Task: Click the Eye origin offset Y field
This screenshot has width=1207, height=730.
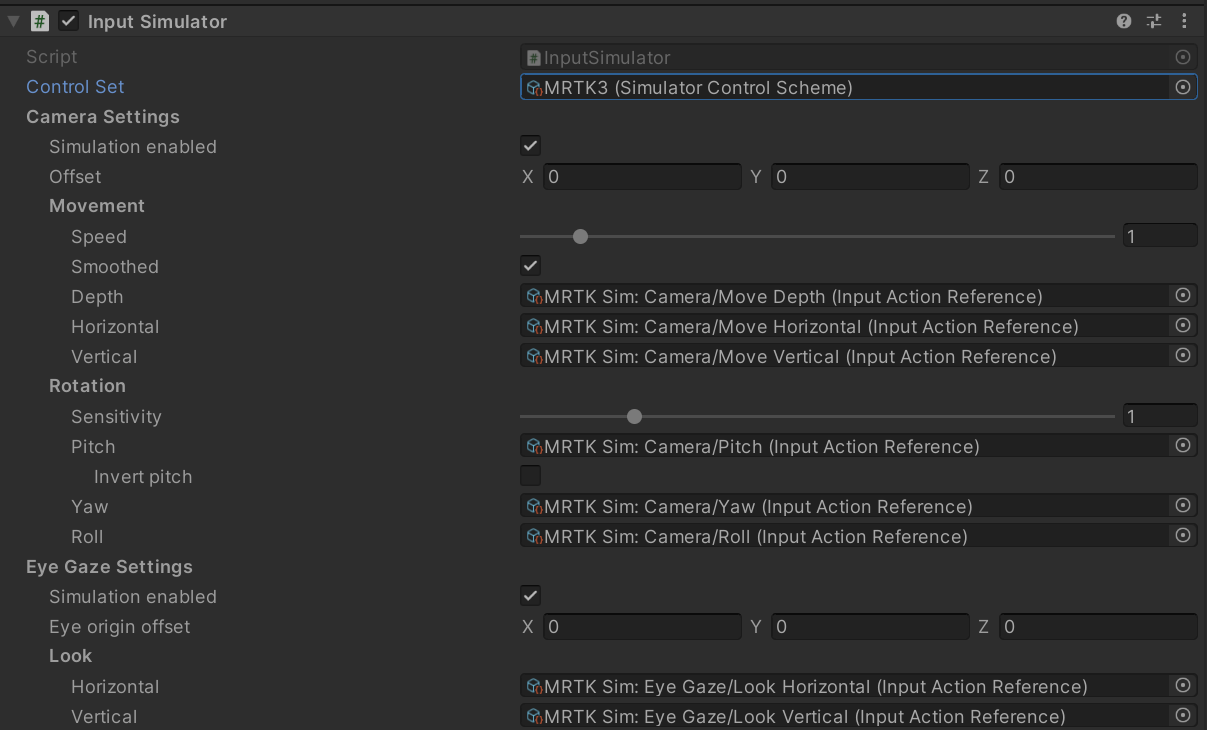Action: [870, 627]
